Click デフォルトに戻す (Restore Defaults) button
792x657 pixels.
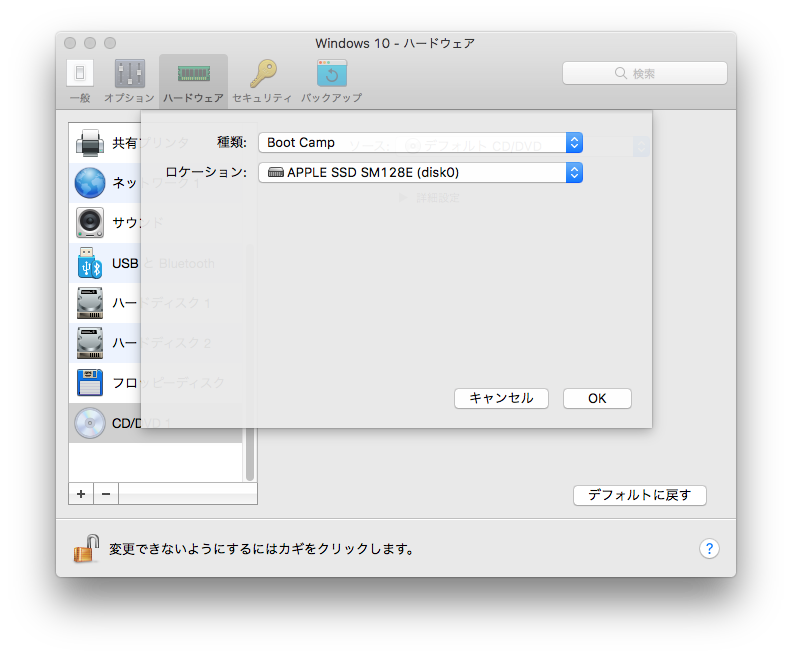pos(639,495)
